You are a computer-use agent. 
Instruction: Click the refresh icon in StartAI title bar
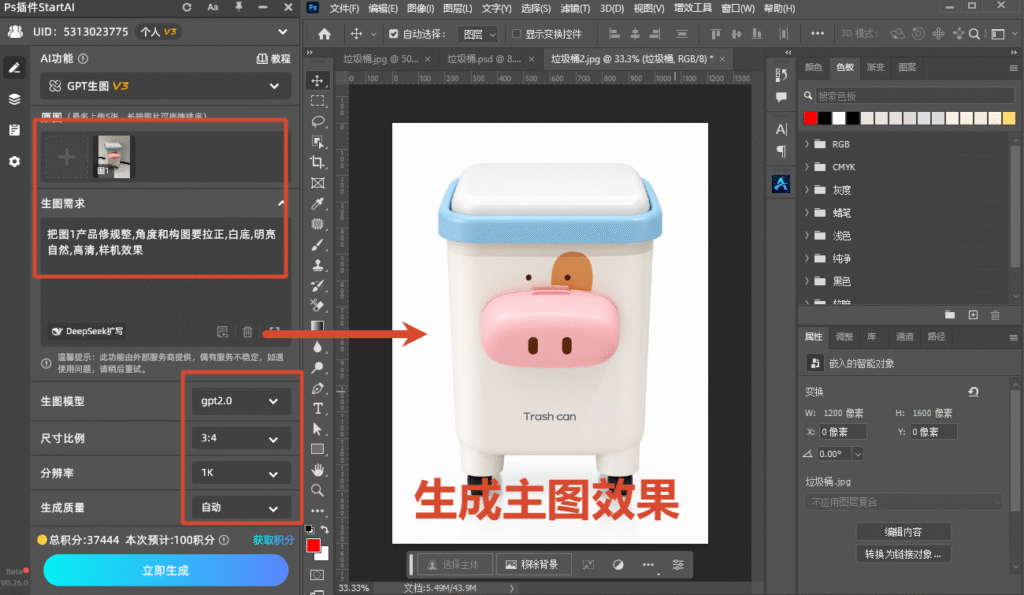tap(187, 7)
